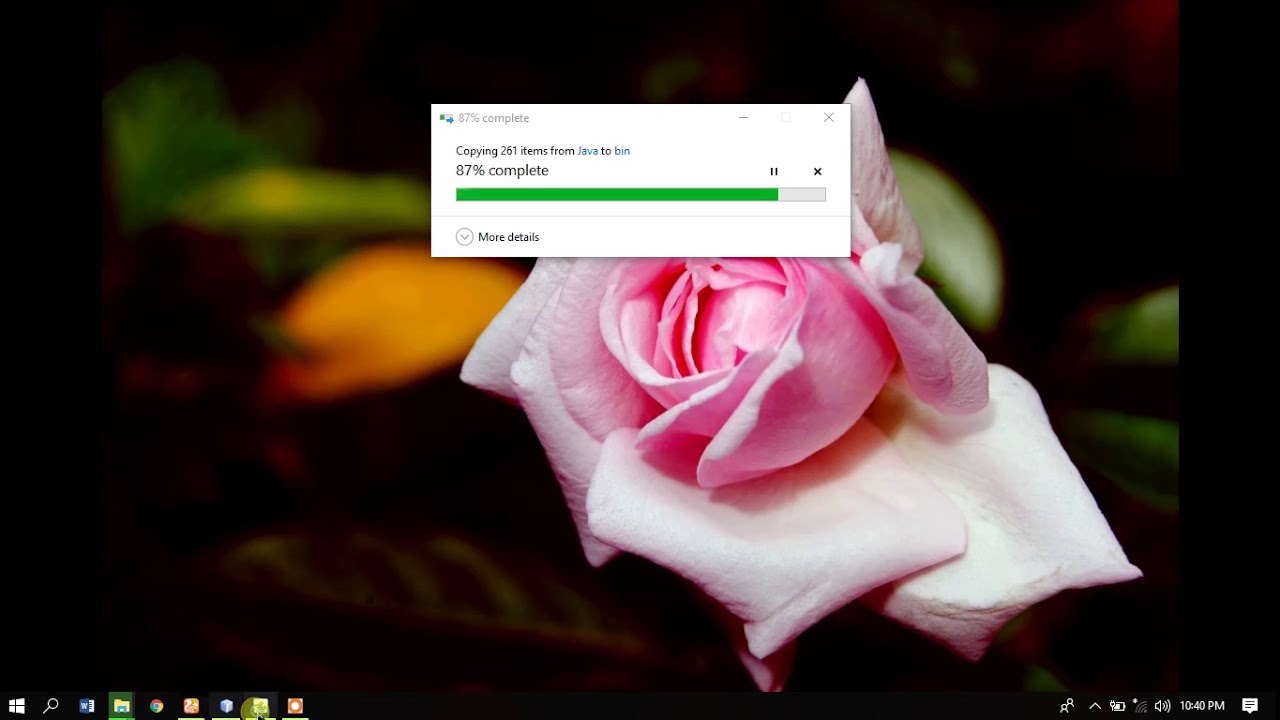Open the orange recorder app on taskbar
This screenshot has height=720, width=1280.
pyautogui.click(x=295, y=706)
